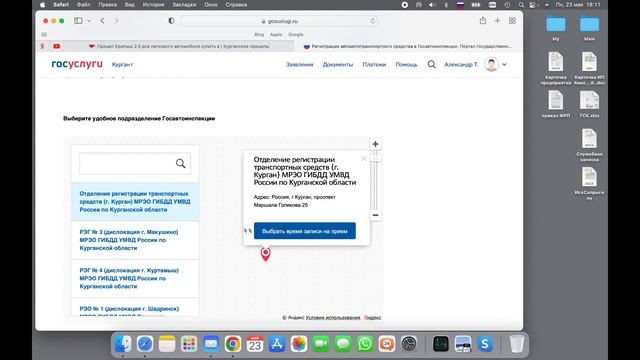Open Условия использования link

[x=333, y=318]
